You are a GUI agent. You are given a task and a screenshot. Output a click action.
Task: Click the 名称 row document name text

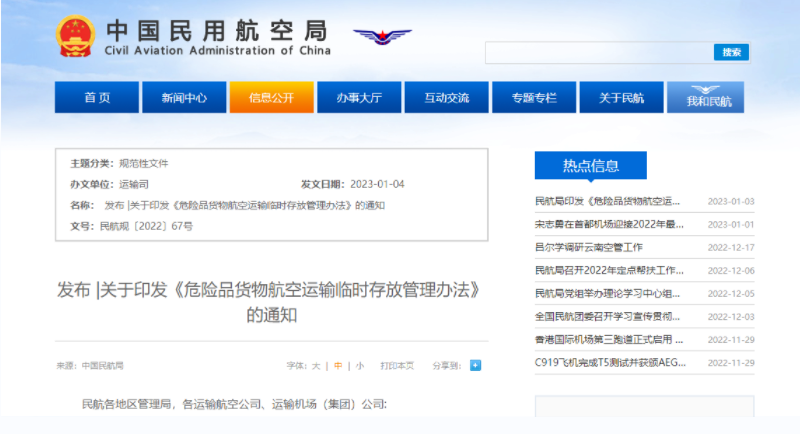(244, 205)
